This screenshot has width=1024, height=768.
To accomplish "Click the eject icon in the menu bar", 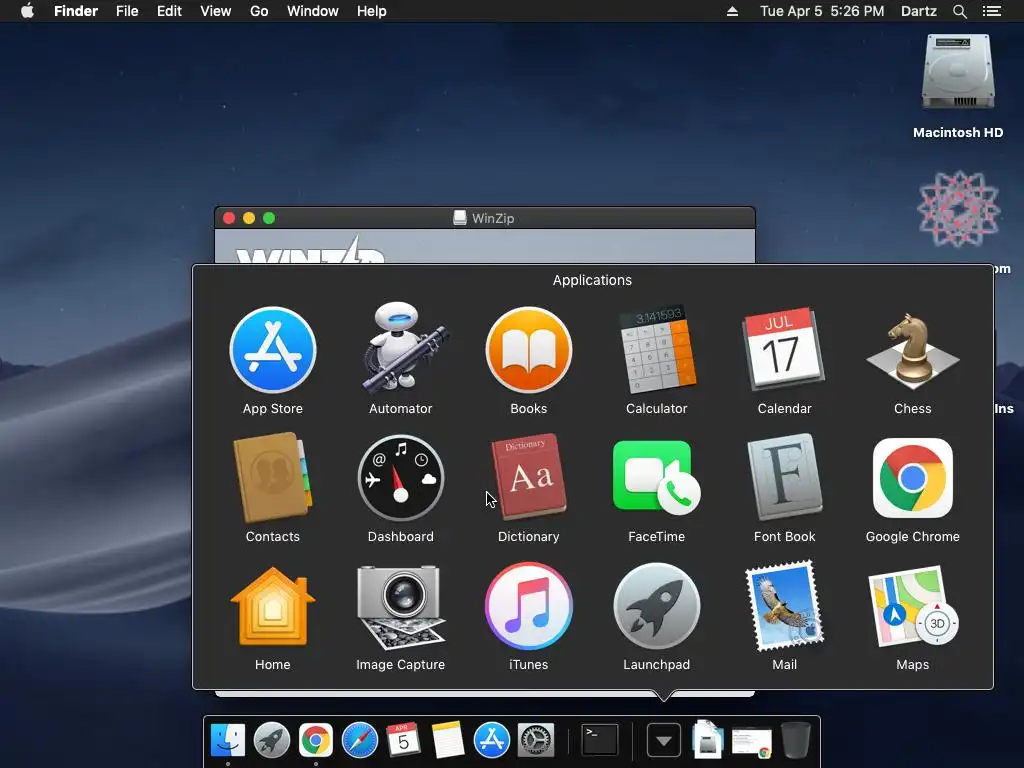I will click(x=732, y=11).
